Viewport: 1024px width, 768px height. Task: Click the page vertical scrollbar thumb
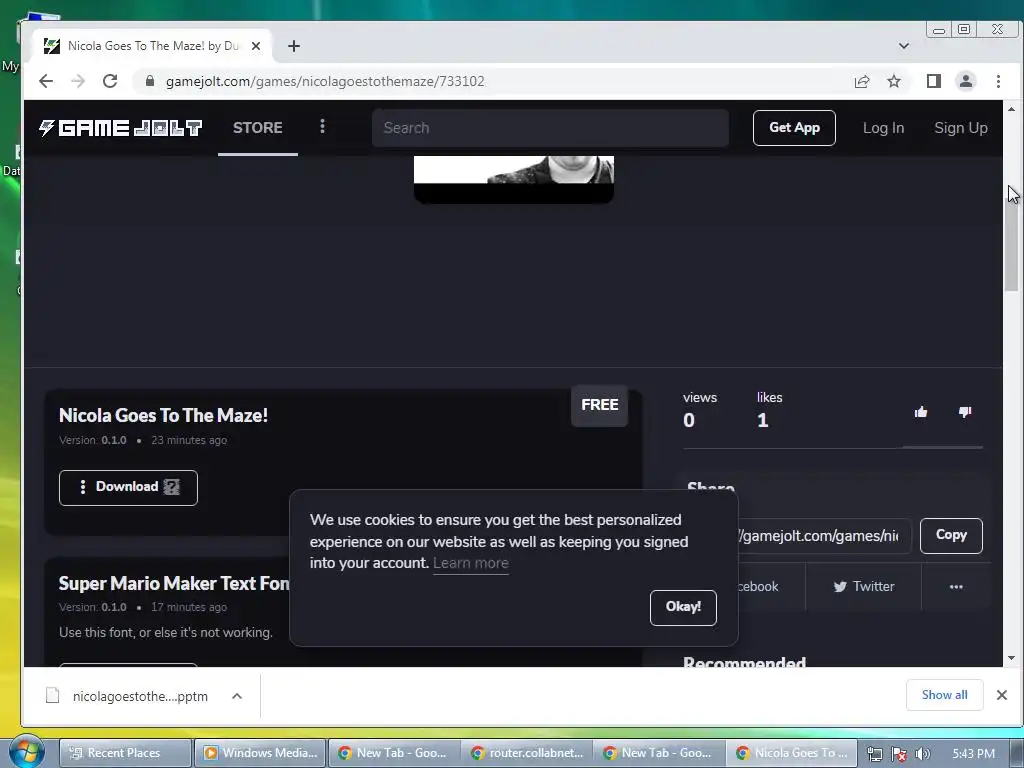tap(1012, 242)
